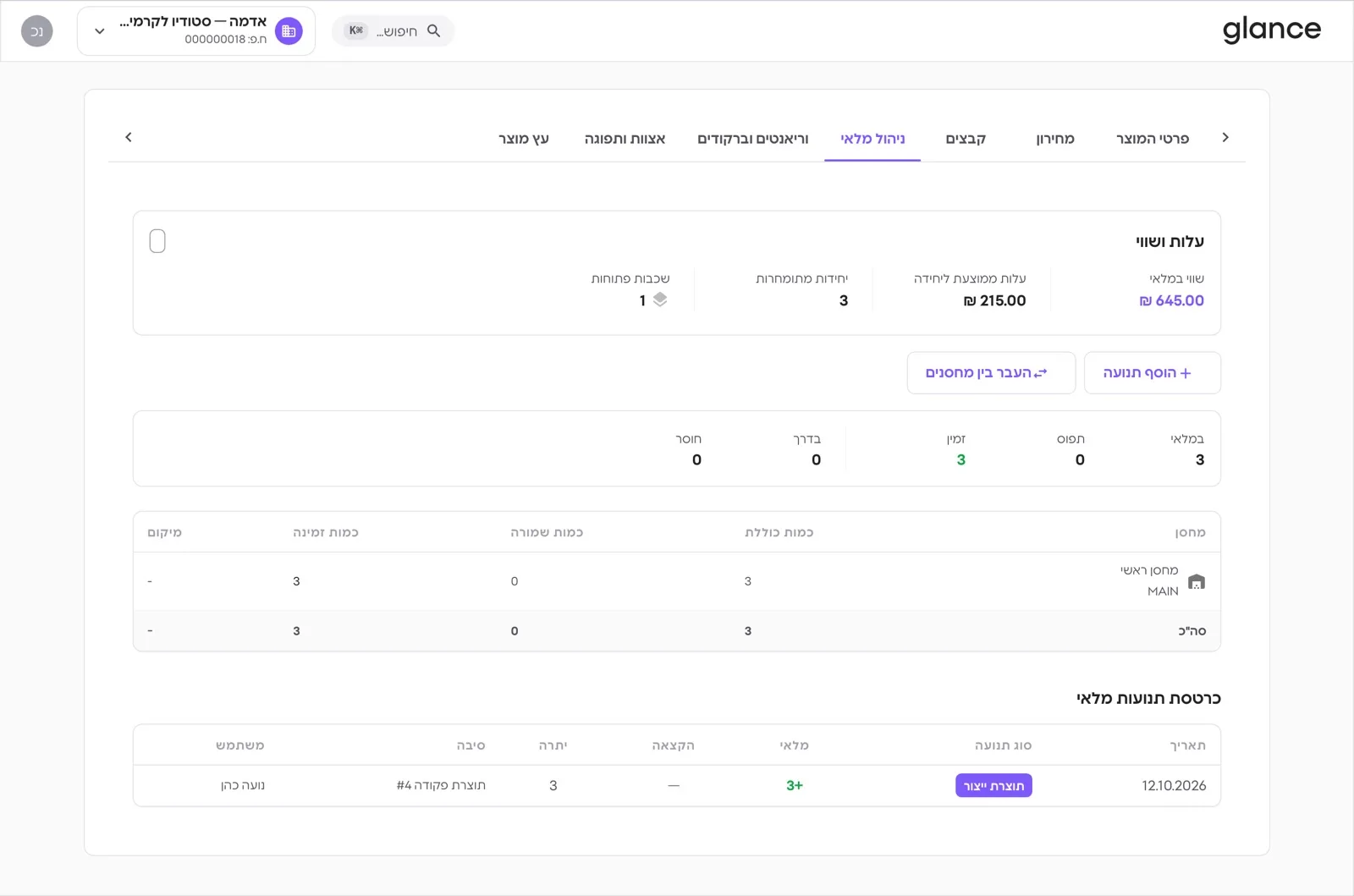Go to the עץ מוצר tab
The height and width of the screenshot is (896, 1354).
pyautogui.click(x=524, y=138)
